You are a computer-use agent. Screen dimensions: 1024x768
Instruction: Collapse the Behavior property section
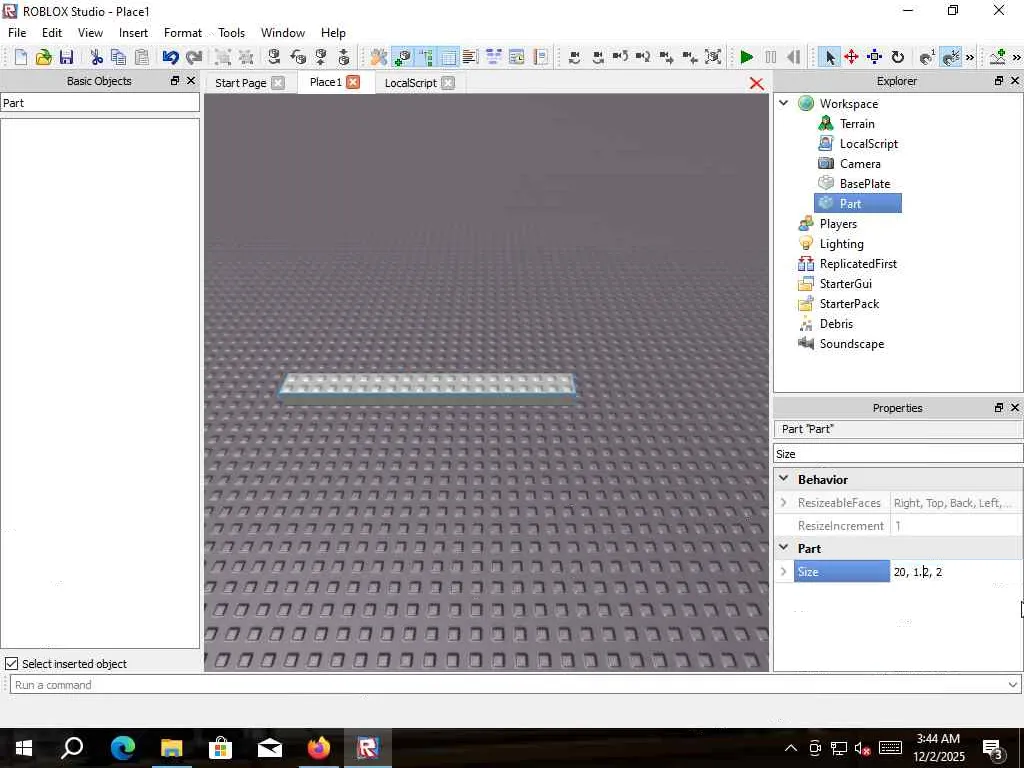point(784,479)
